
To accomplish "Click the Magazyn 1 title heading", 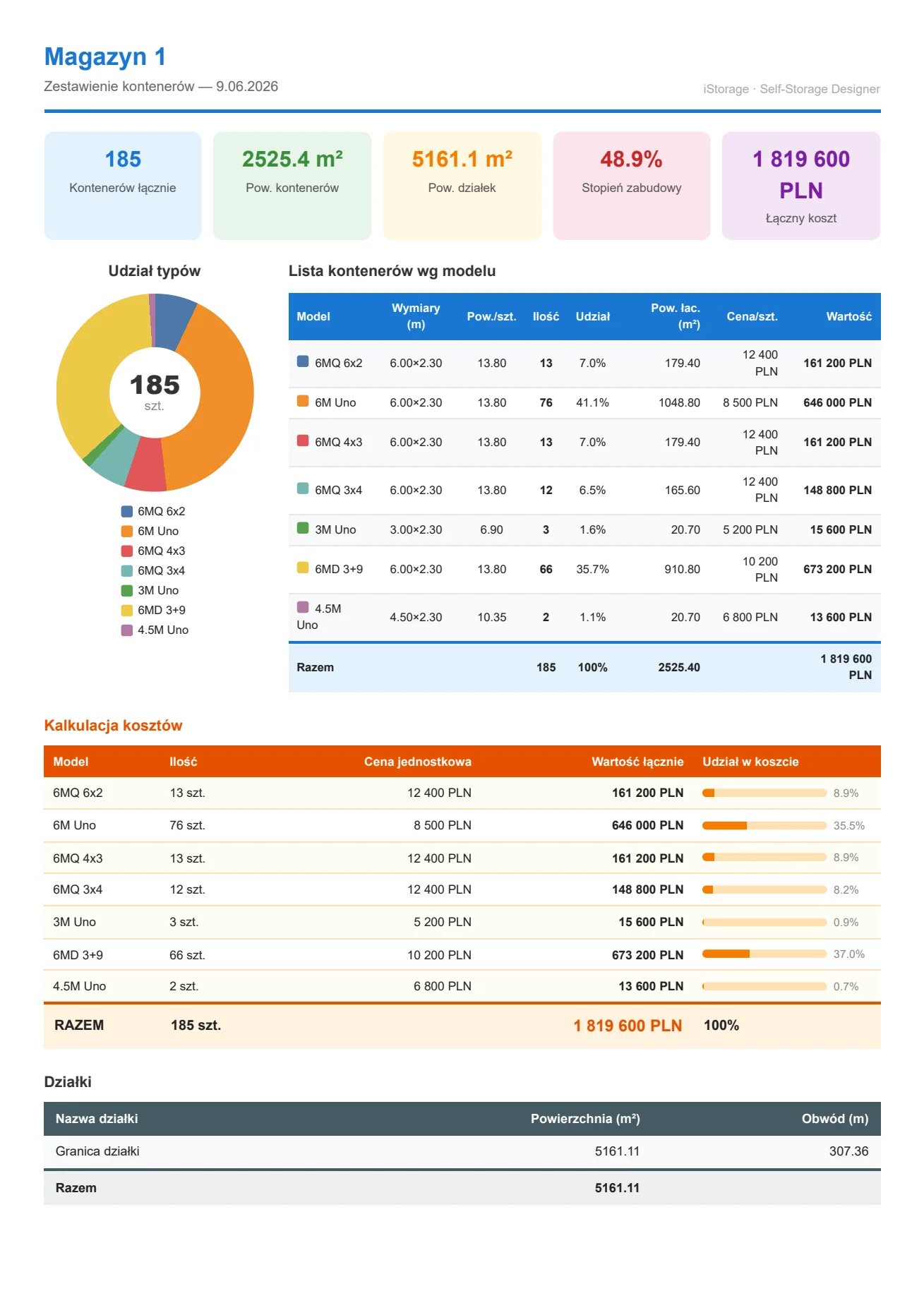I will (x=105, y=56).
